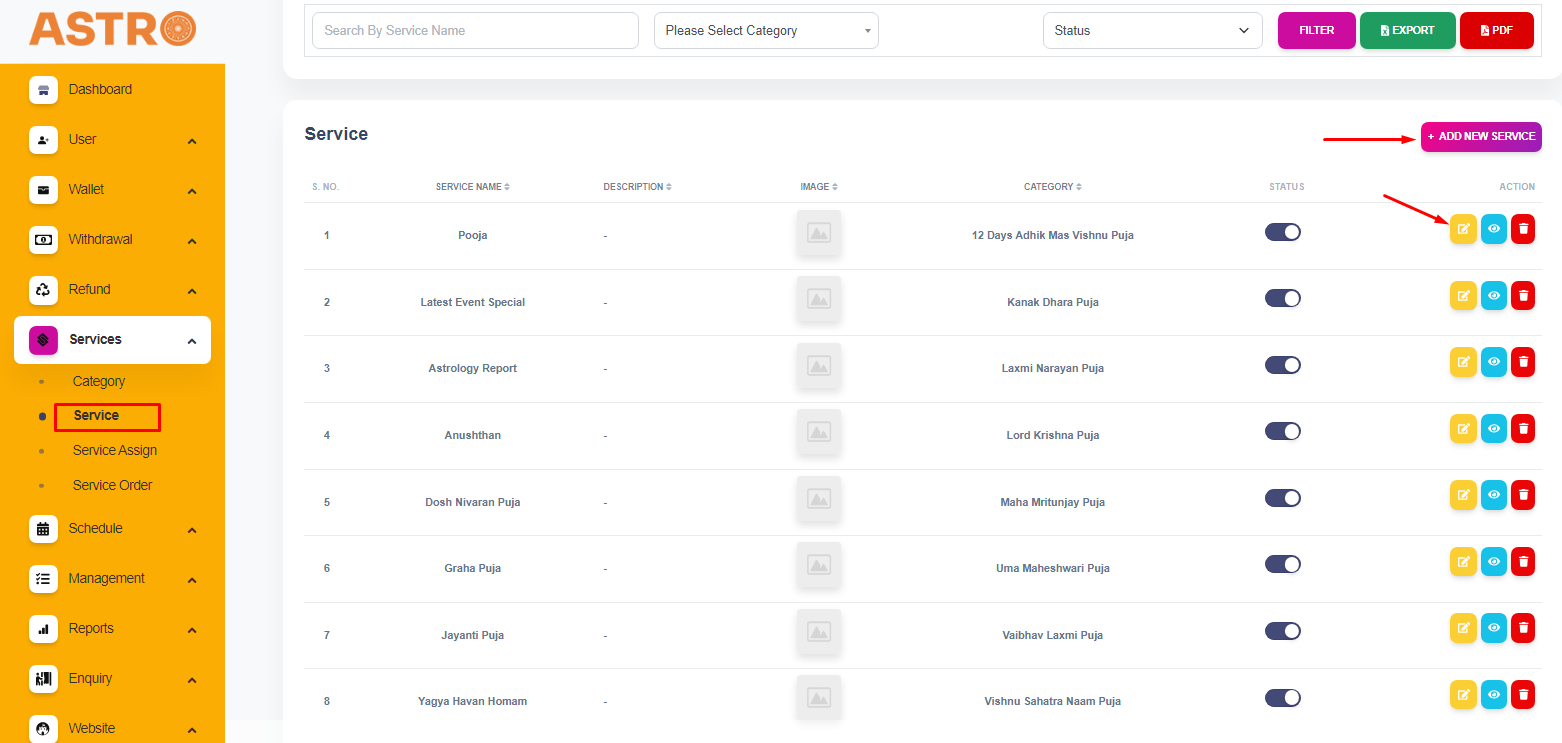Expand the Schedule sidebar menu
Screen dimensions: 1562x743
[x=112, y=529]
